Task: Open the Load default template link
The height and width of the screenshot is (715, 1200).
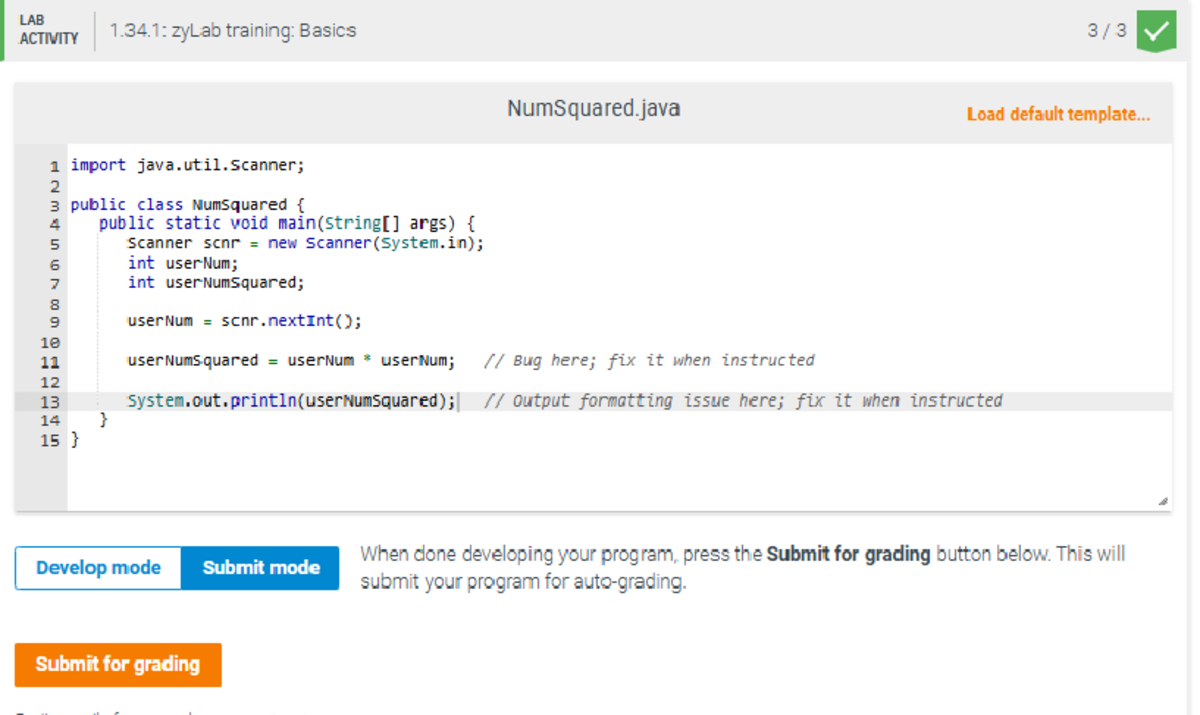Action: click(1058, 114)
